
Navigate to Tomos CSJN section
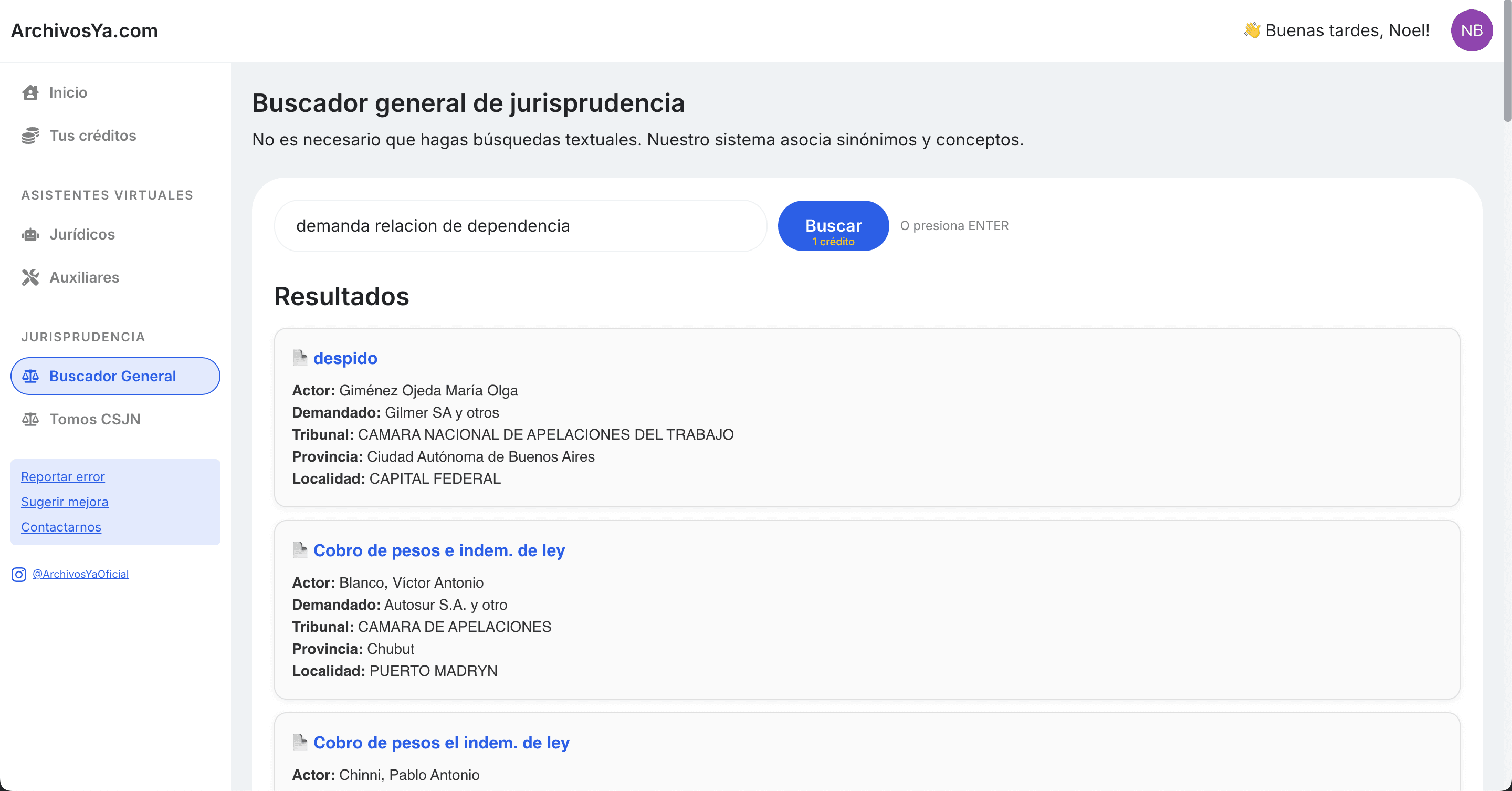point(95,419)
